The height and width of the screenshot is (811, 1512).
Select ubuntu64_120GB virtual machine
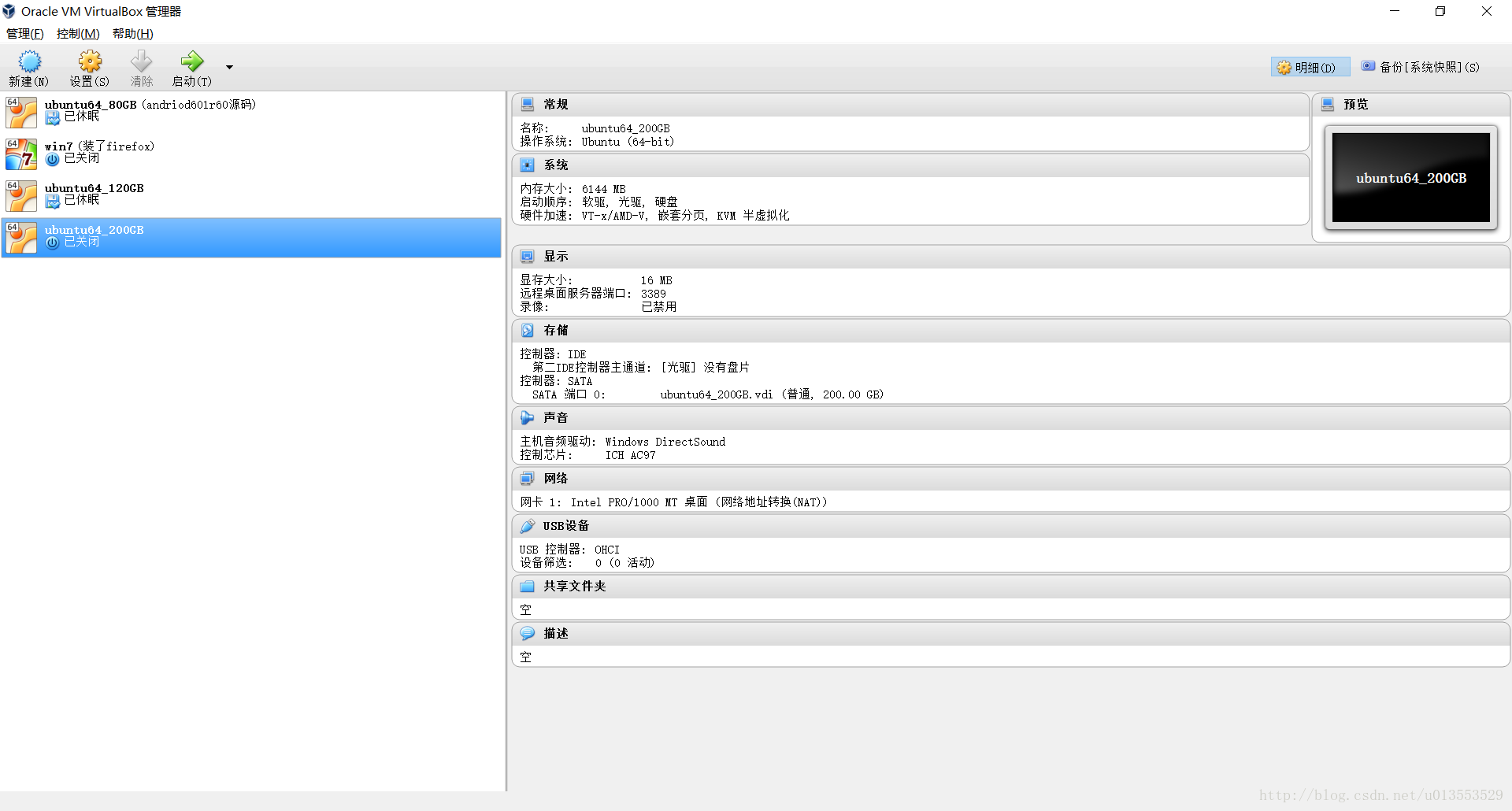pos(251,195)
